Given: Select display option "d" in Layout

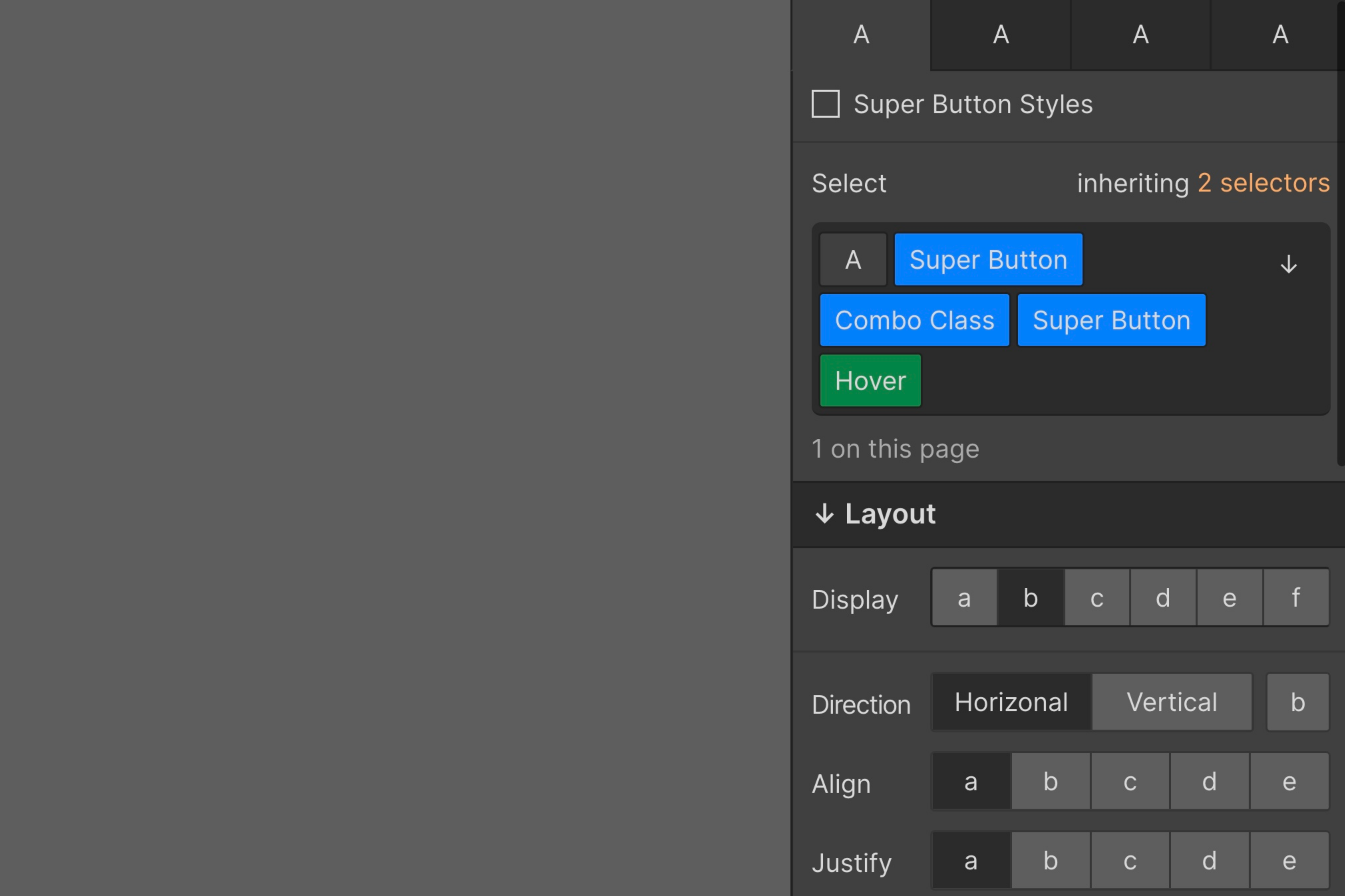Looking at the screenshot, I should [1162, 597].
